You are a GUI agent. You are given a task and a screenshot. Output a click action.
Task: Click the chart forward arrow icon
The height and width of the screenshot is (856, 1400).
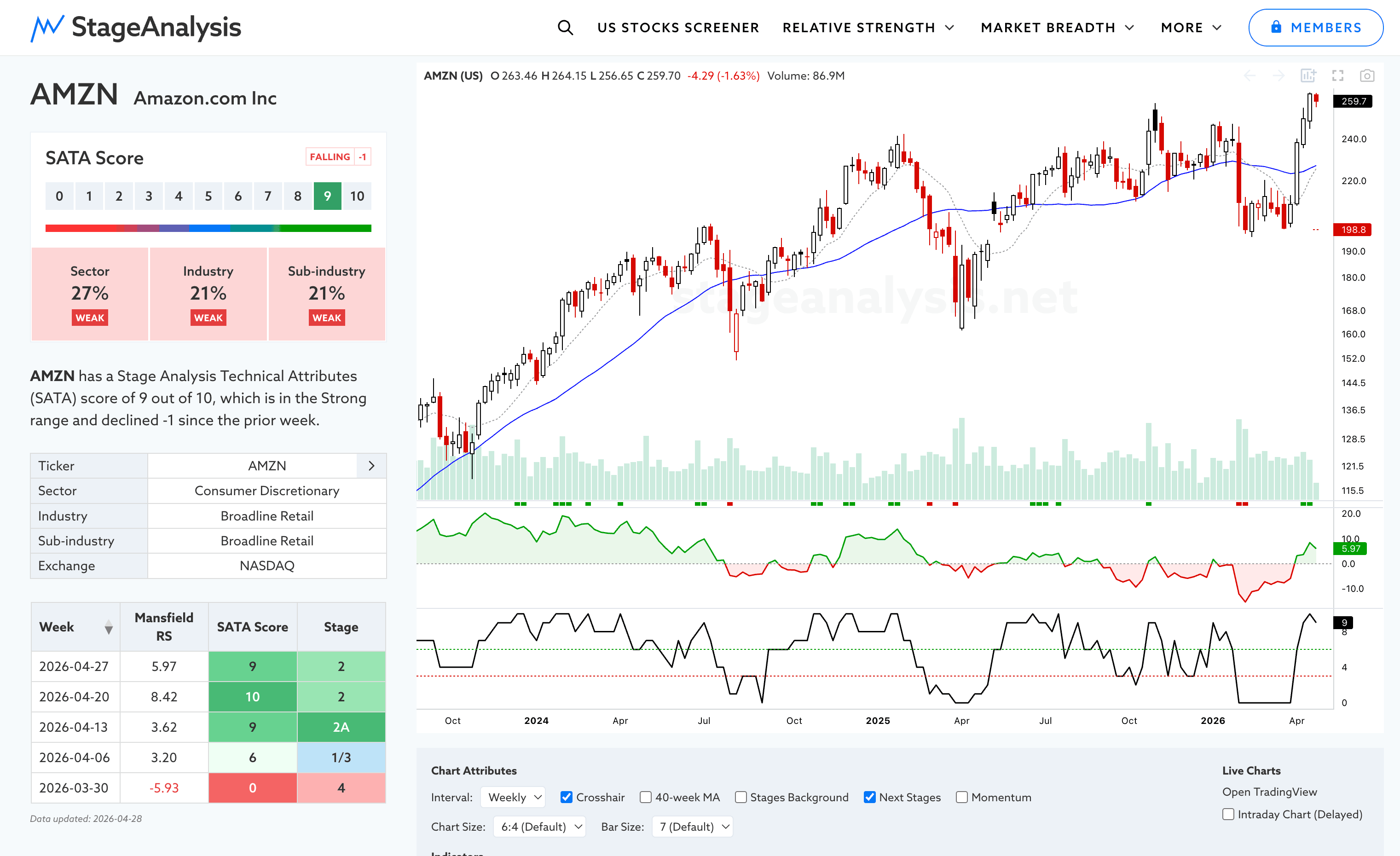1279,75
